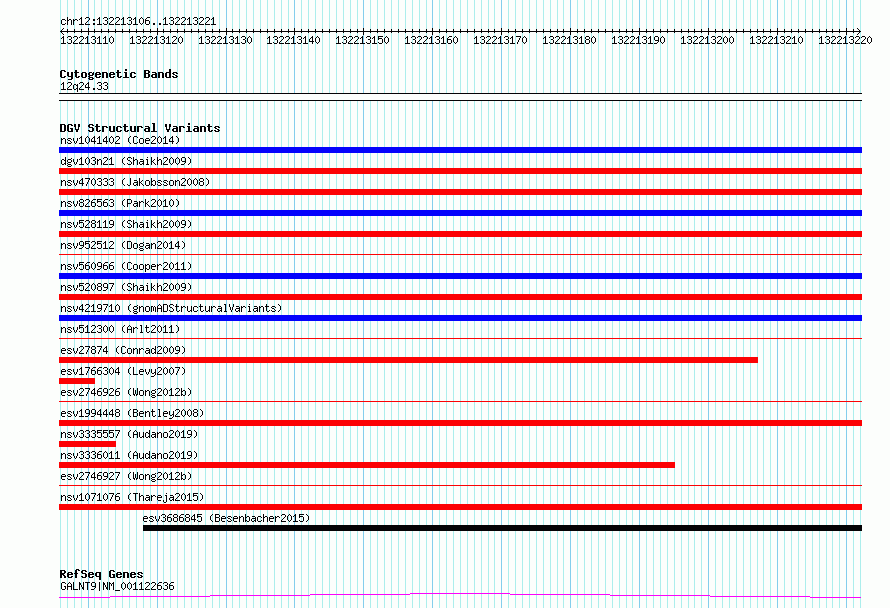890x608 pixels.
Task: Click ruler position 132213210
Action: 776,40
